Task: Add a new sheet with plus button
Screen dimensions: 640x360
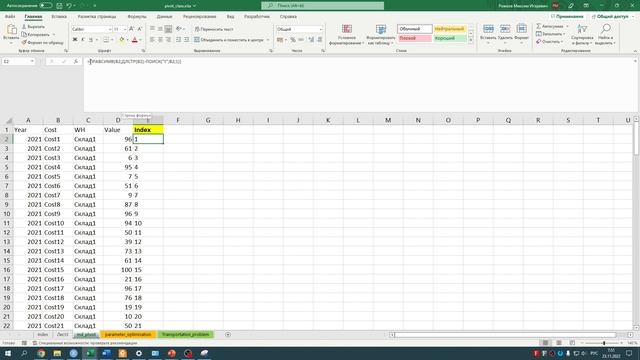Action: 228,335
